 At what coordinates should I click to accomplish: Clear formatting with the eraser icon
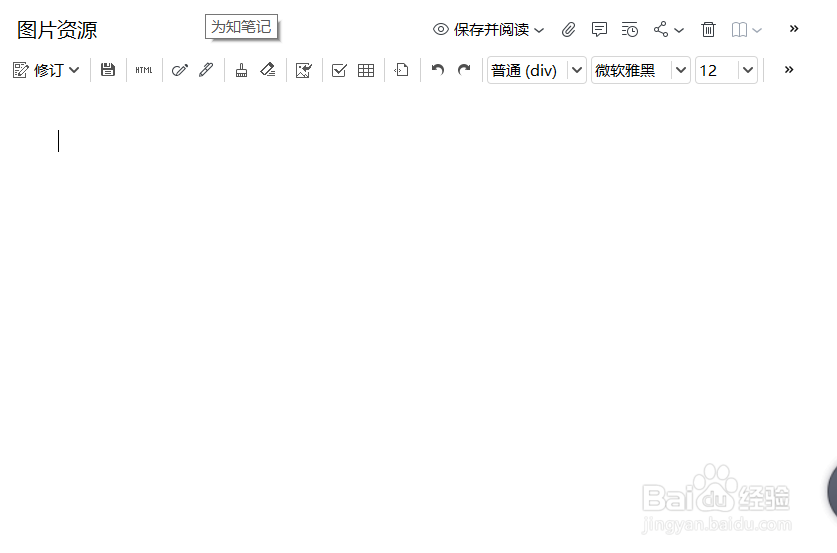coord(267,70)
